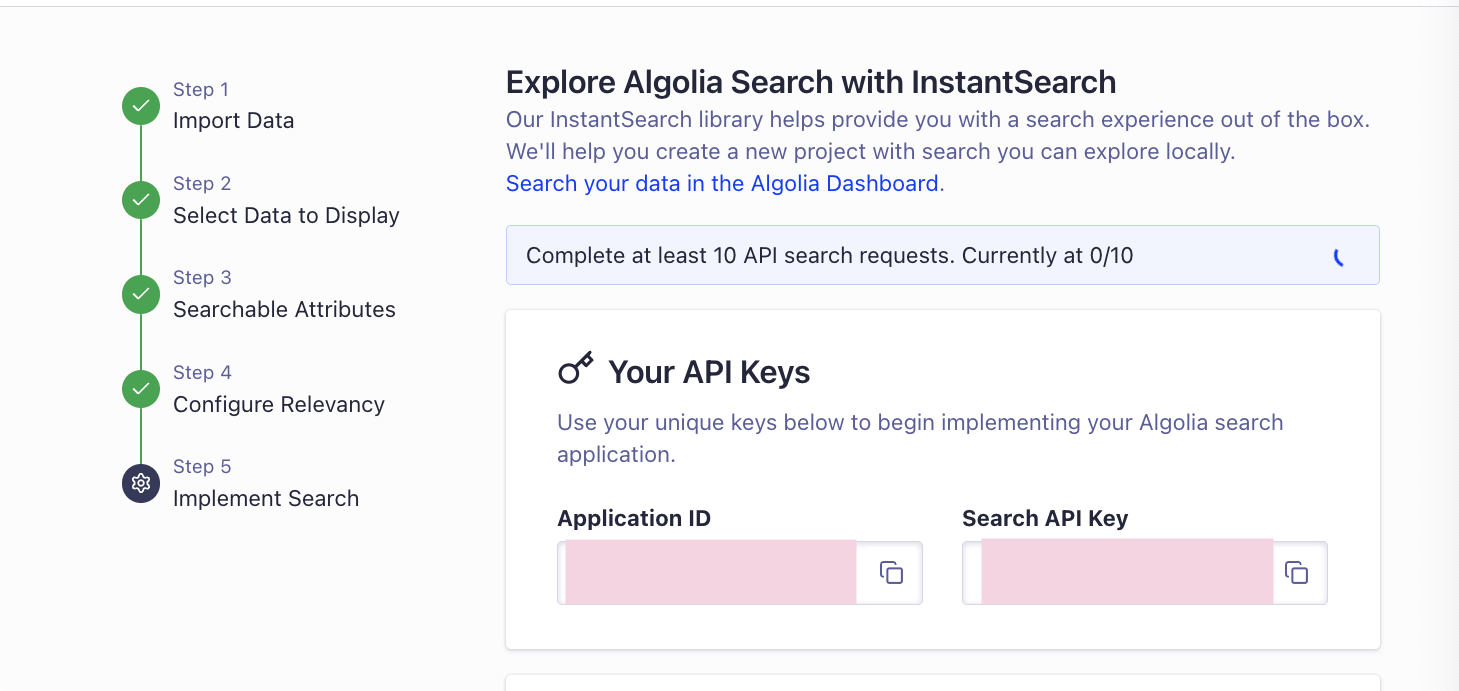This screenshot has height=691, width=1459.
Task: Click the Step 5 gear icon
Action: (141, 483)
